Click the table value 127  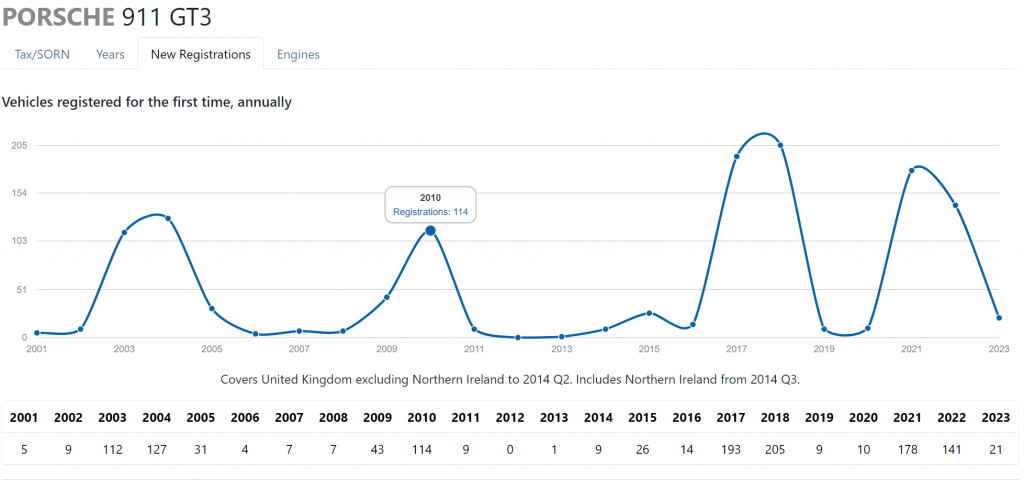155,450
